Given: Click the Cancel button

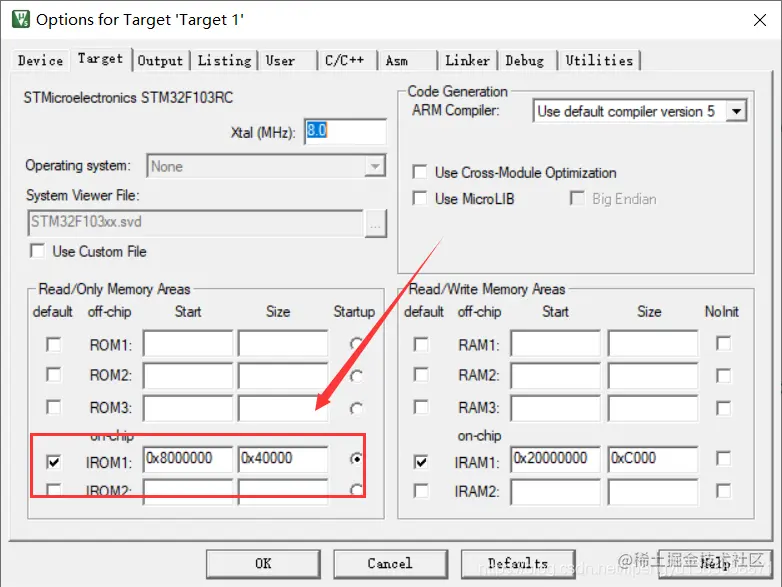Looking at the screenshot, I should point(391,564).
